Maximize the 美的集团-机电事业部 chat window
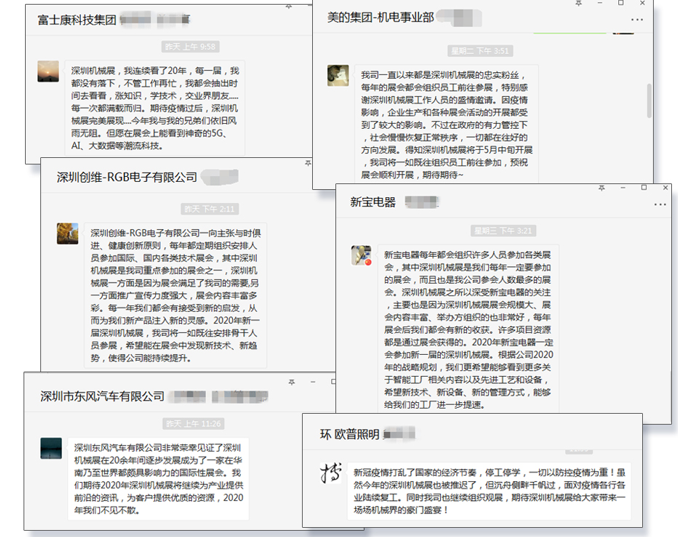Image resolution: width=678 pixels, height=537 pixels. (x=620, y=3)
